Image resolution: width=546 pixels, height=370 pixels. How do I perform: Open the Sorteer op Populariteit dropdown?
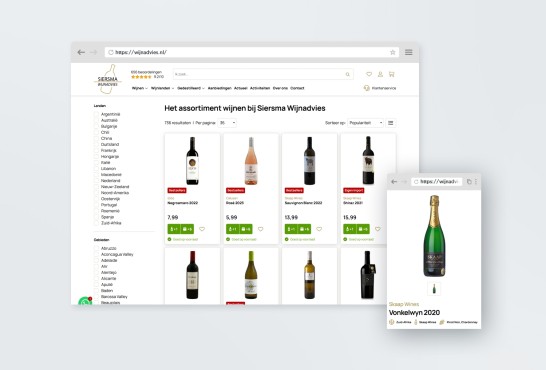point(365,123)
